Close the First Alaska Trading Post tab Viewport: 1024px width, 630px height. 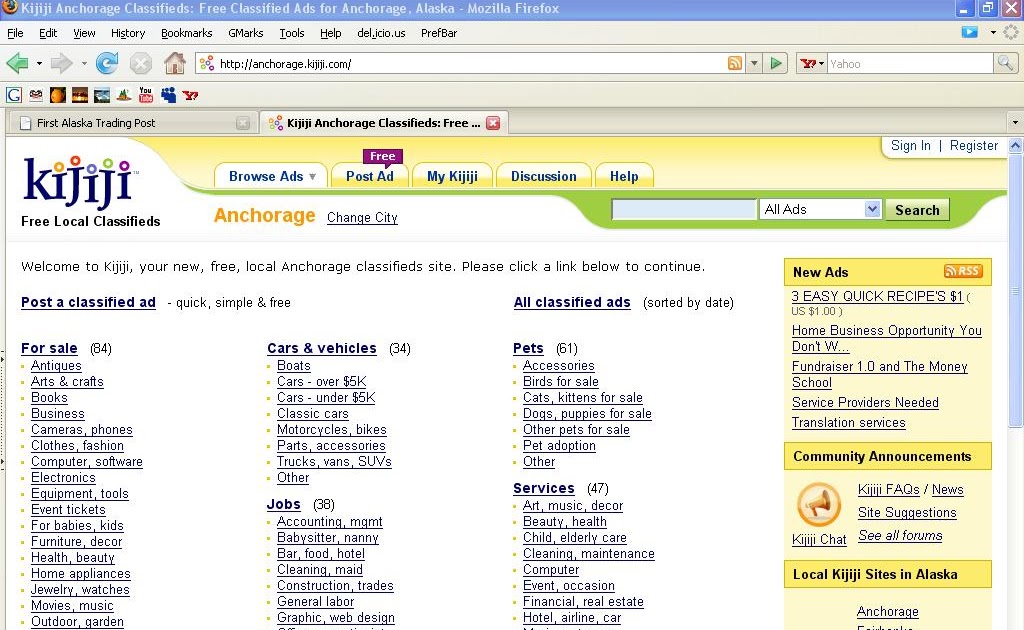pos(243,123)
